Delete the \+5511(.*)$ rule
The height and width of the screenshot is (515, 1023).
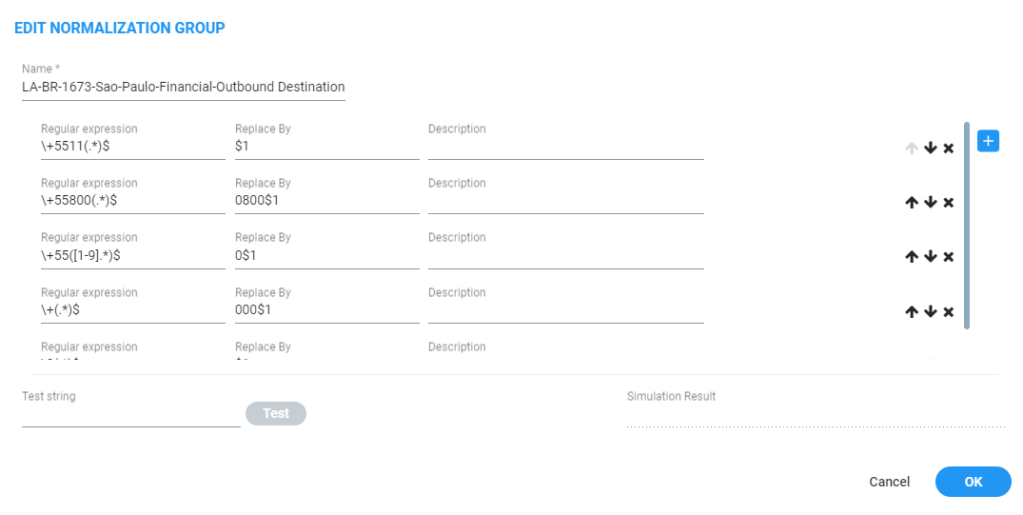click(948, 148)
